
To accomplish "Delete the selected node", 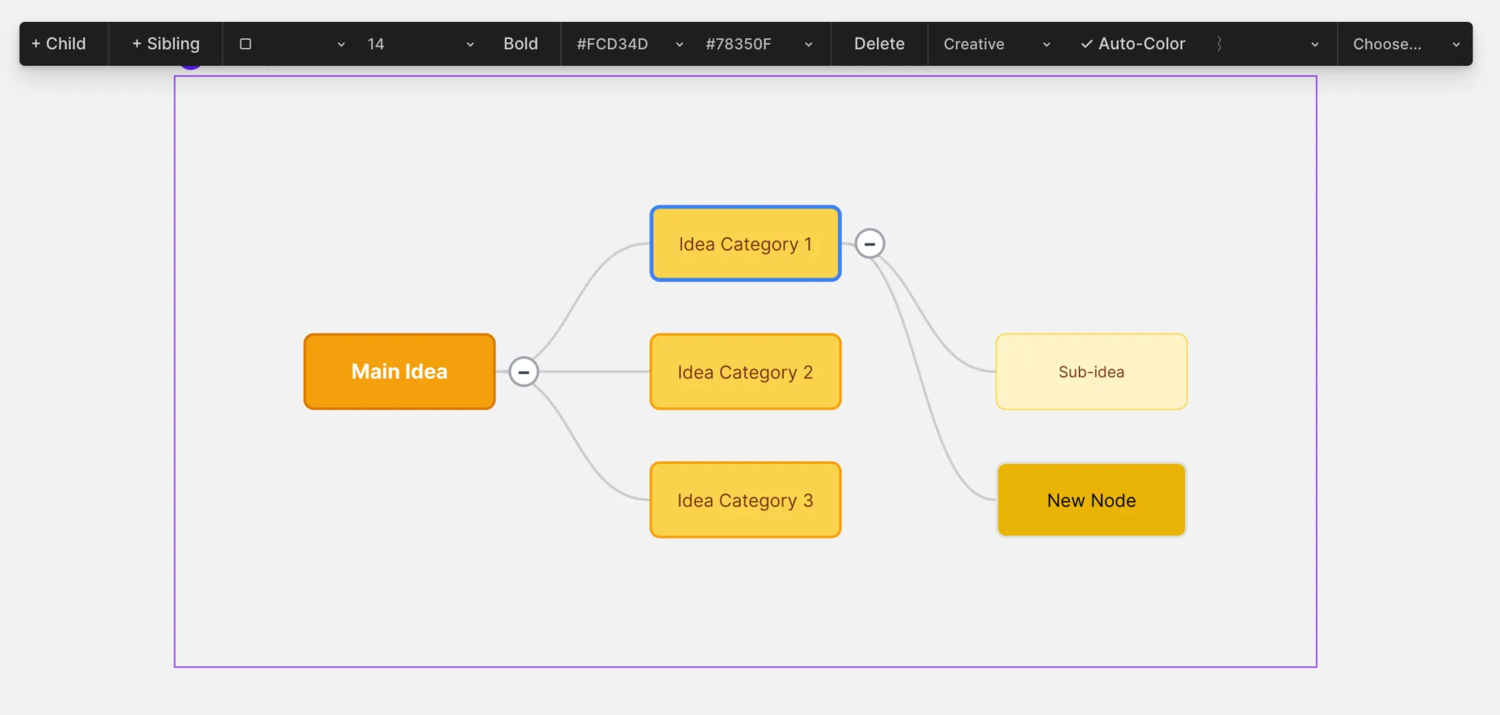I will click(879, 44).
